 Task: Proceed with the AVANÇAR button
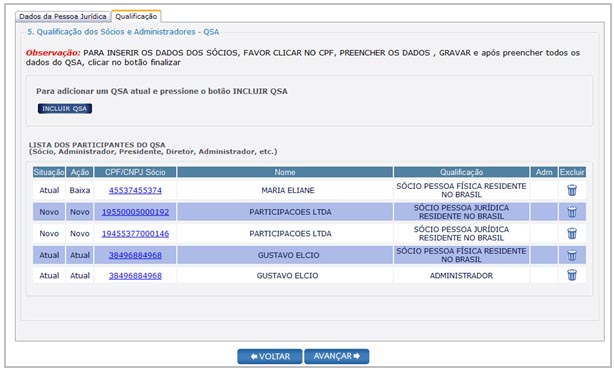coord(337,356)
